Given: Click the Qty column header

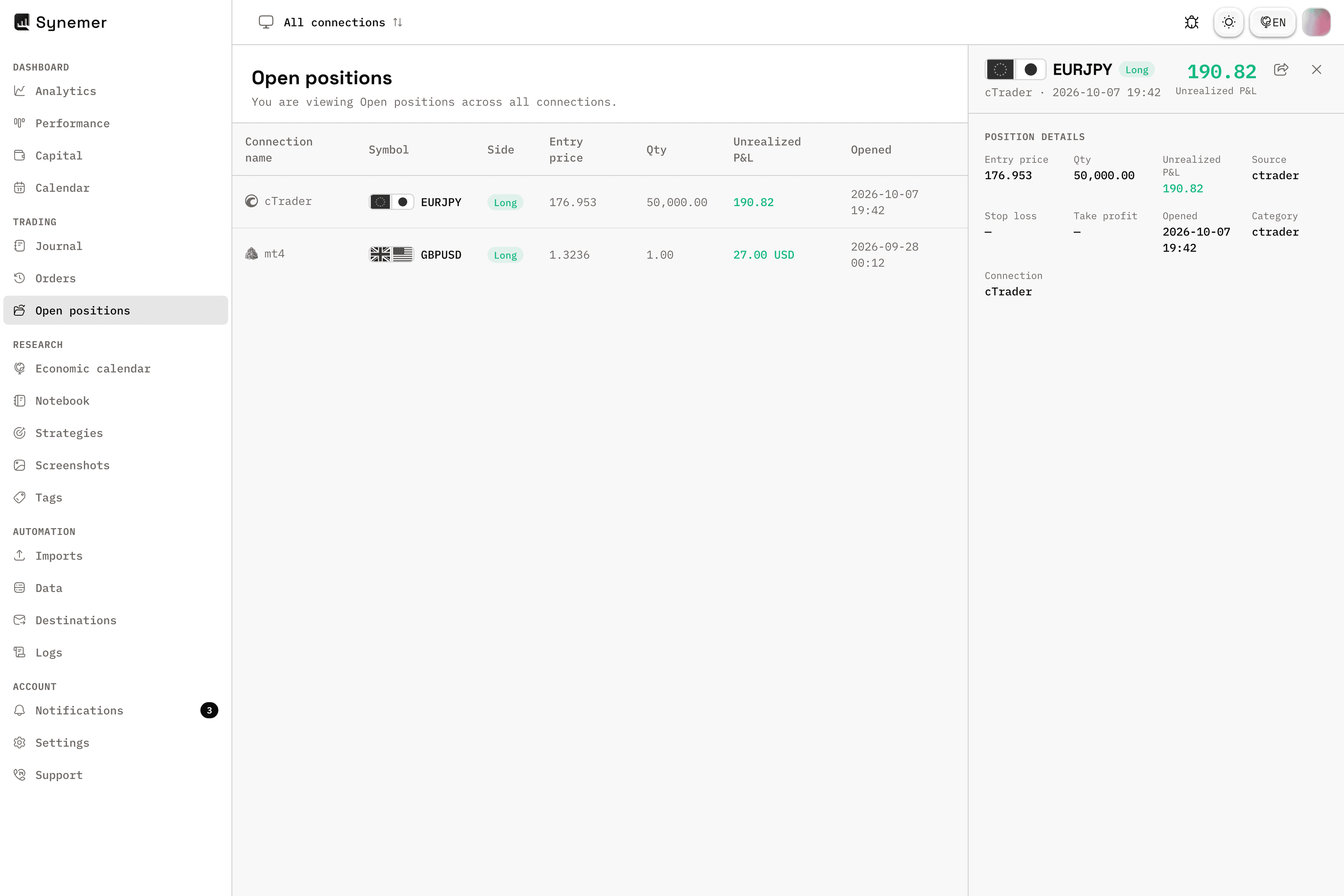Looking at the screenshot, I should pyautogui.click(x=656, y=150).
